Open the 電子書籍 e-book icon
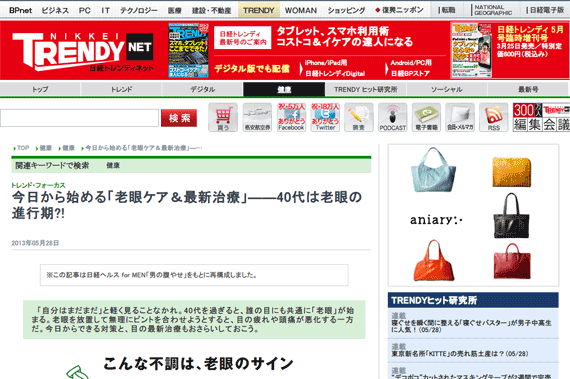The height and width of the screenshot is (379, 570). tap(426, 117)
